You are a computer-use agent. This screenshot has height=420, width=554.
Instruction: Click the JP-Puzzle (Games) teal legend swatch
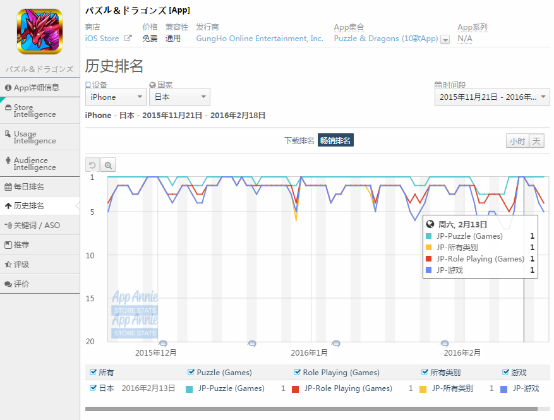[189, 389]
